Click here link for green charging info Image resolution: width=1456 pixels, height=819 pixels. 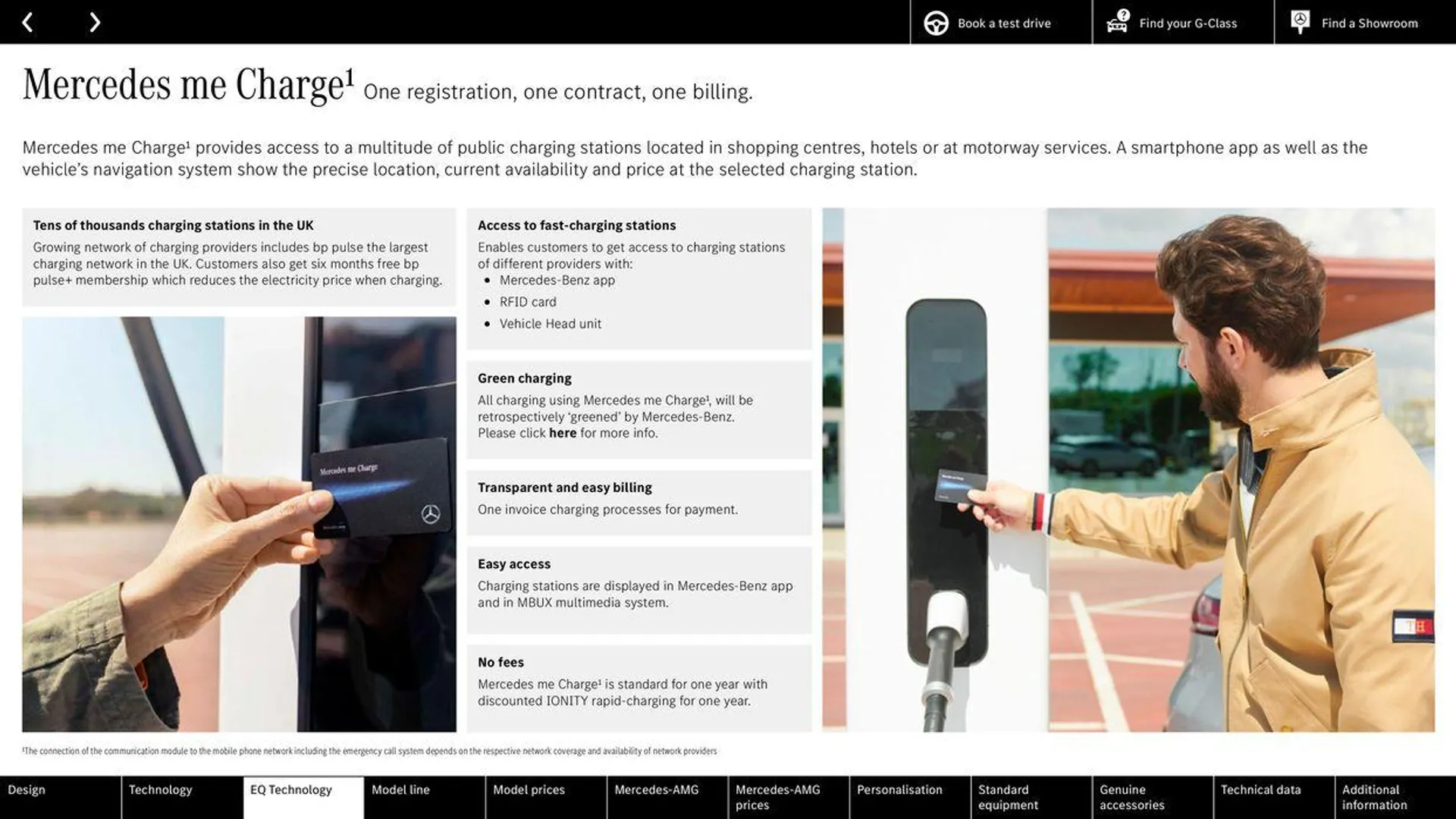point(561,432)
